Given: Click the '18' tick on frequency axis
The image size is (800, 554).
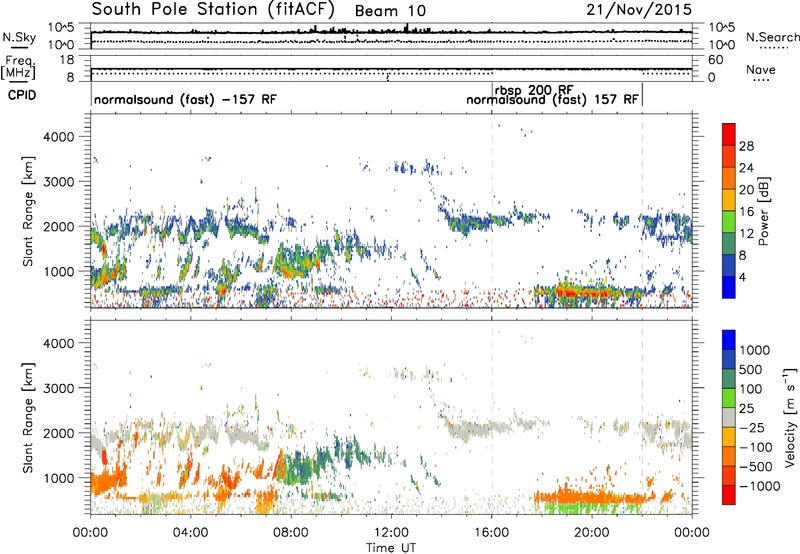Looking at the screenshot, I should [x=67, y=60].
